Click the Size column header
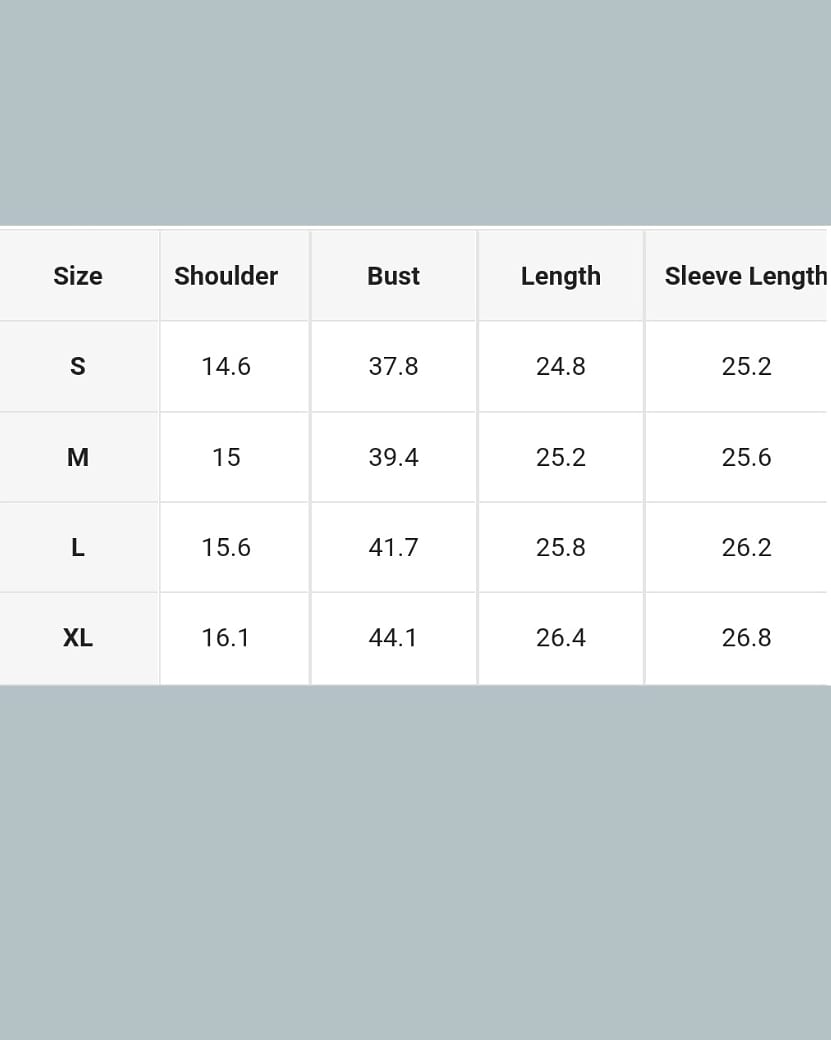 click(78, 276)
